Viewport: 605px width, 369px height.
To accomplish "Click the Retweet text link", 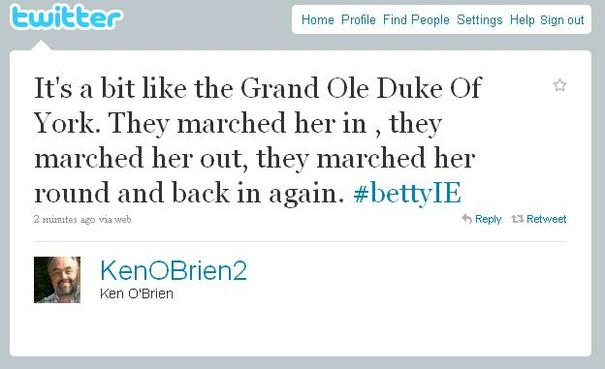I will (546, 219).
